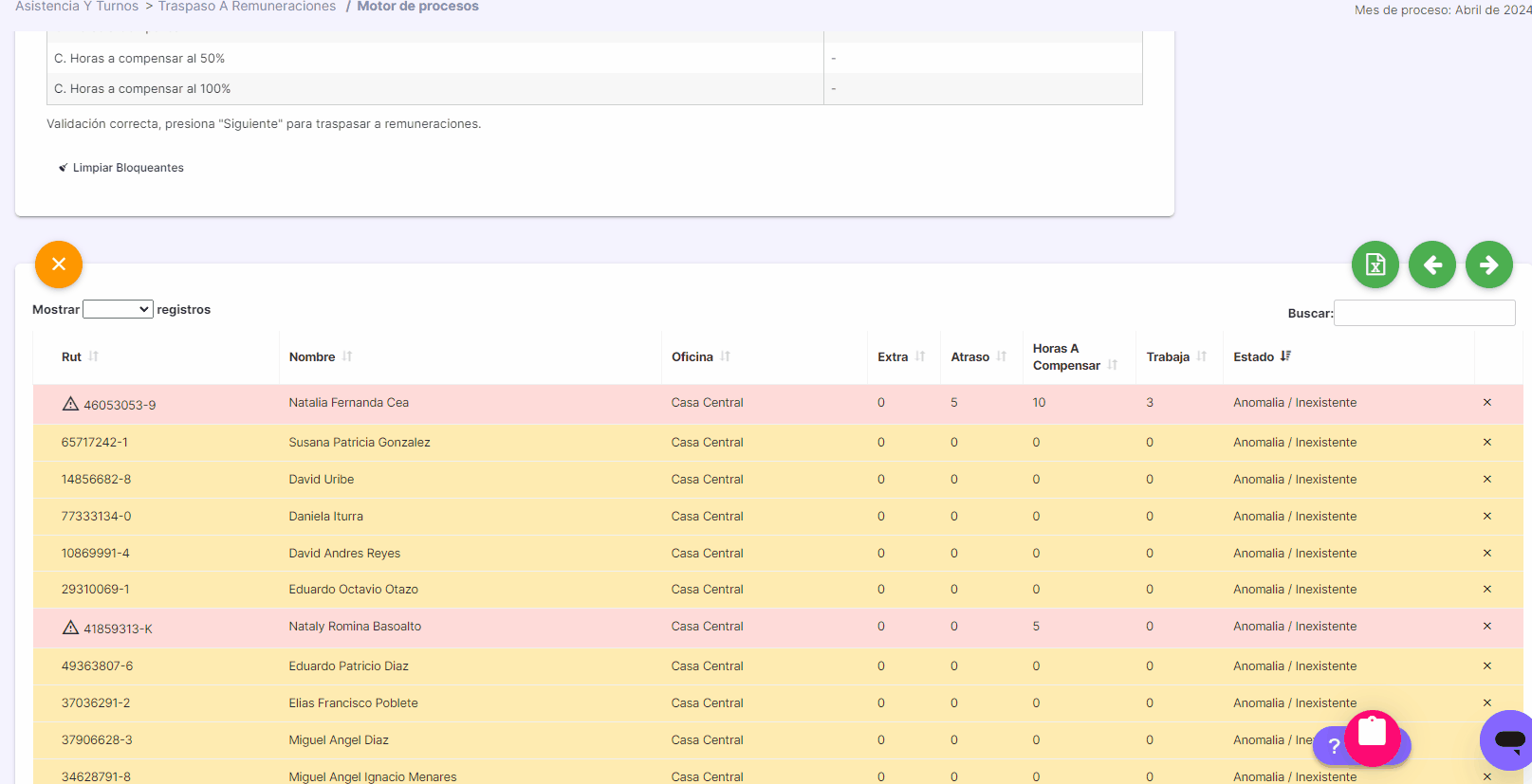This screenshot has height=784, width=1532.
Task: Click name David Uribe
Action: coord(322,480)
